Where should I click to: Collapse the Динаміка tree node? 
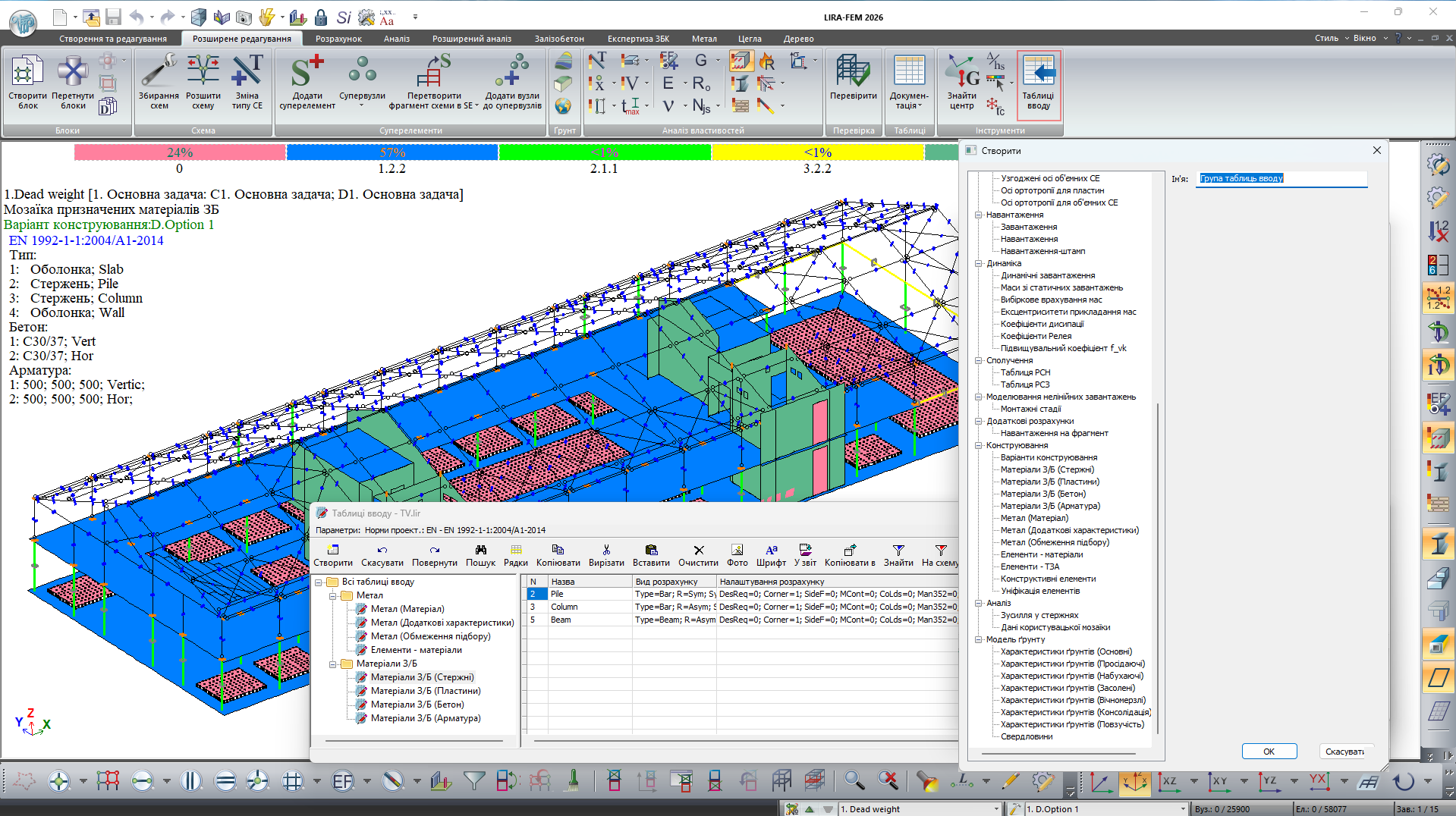click(x=979, y=264)
